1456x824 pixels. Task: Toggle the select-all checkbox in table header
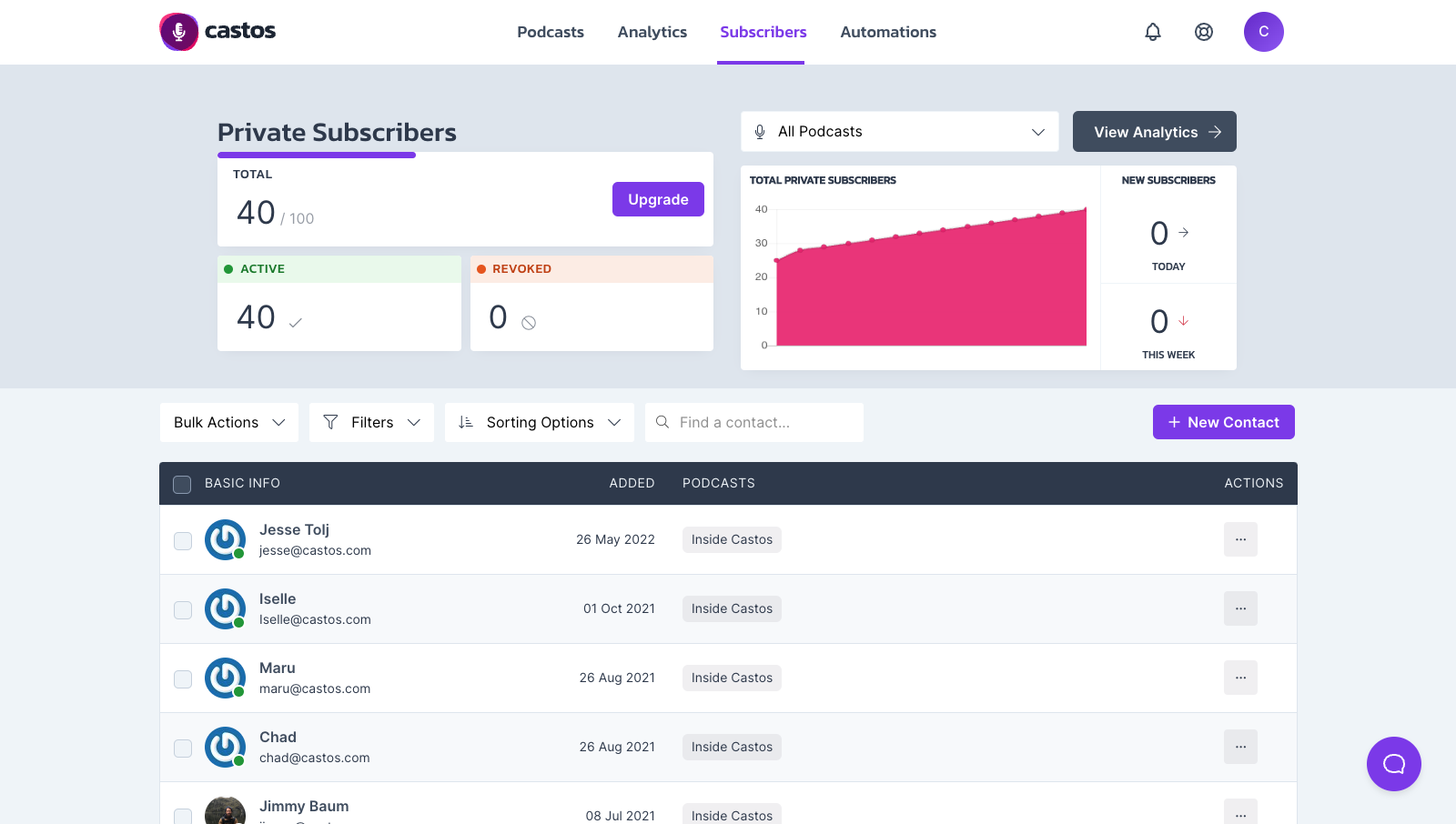click(182, 484)
